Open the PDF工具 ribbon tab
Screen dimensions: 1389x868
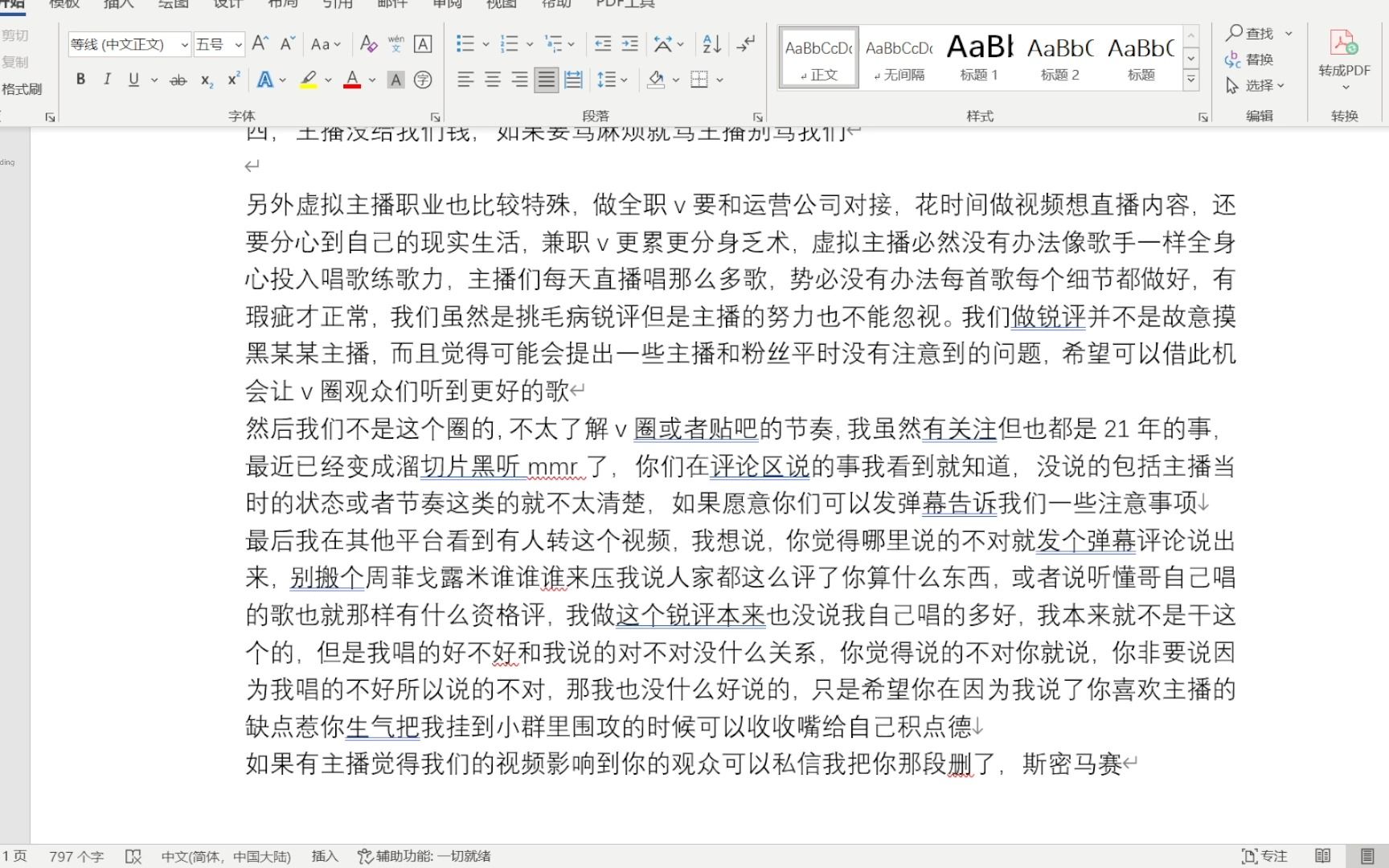(625, 4)
